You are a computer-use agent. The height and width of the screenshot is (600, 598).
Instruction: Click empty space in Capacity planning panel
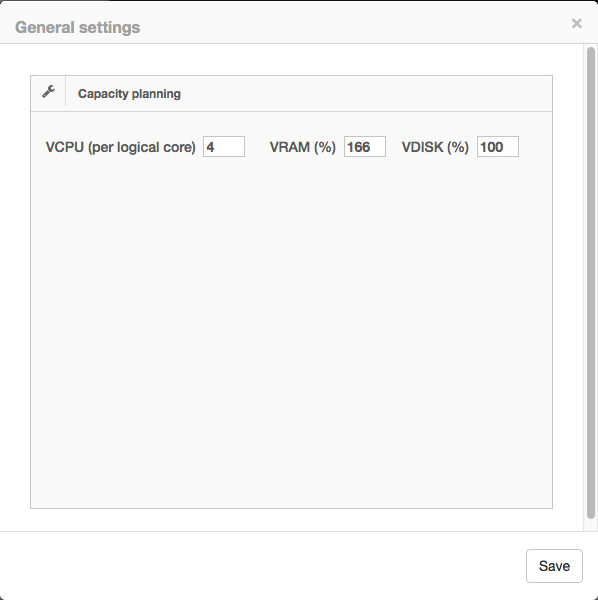tap(291, 329)
